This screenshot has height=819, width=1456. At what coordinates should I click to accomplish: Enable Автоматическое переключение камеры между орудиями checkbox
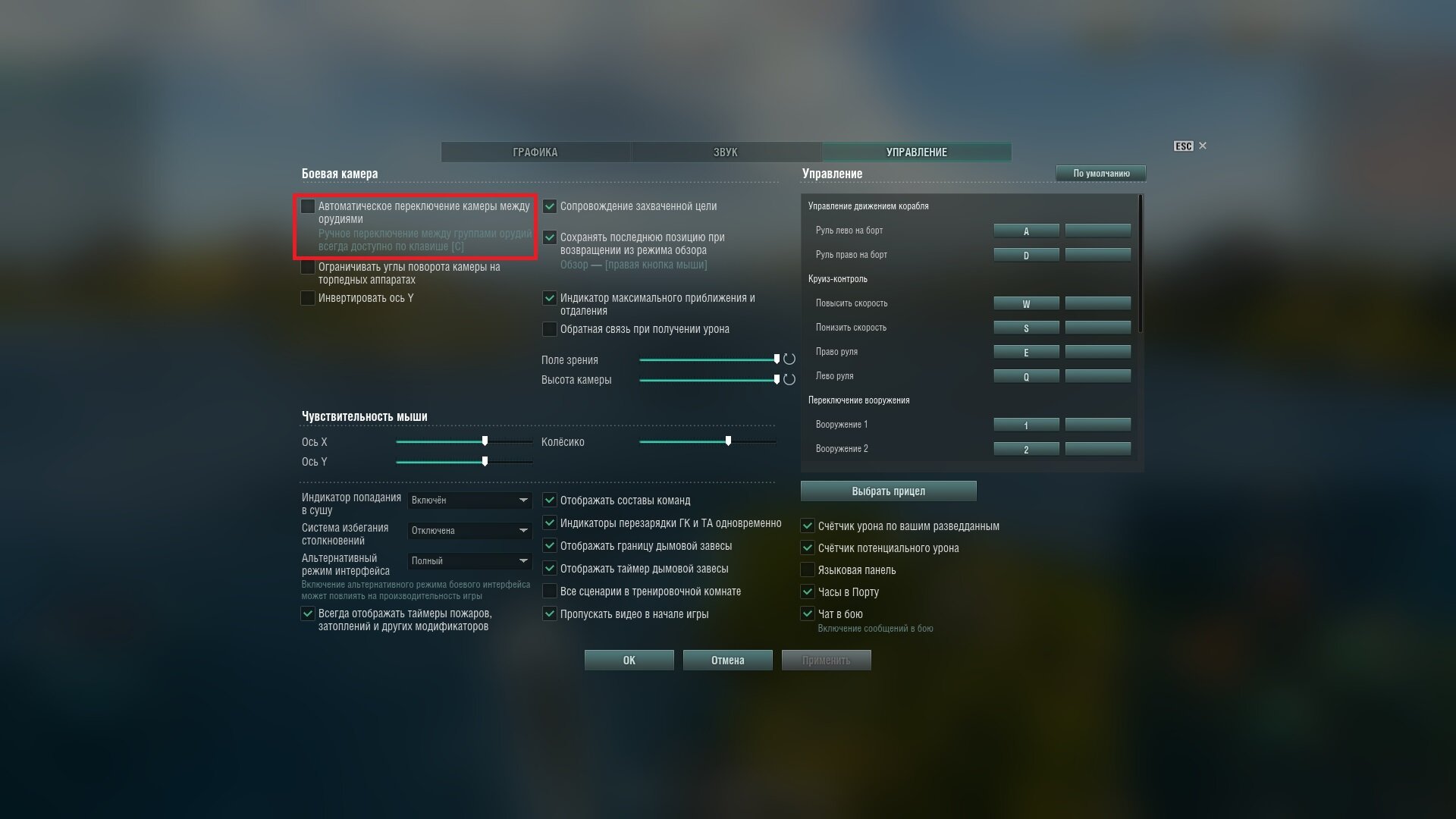tap(308, 206)
